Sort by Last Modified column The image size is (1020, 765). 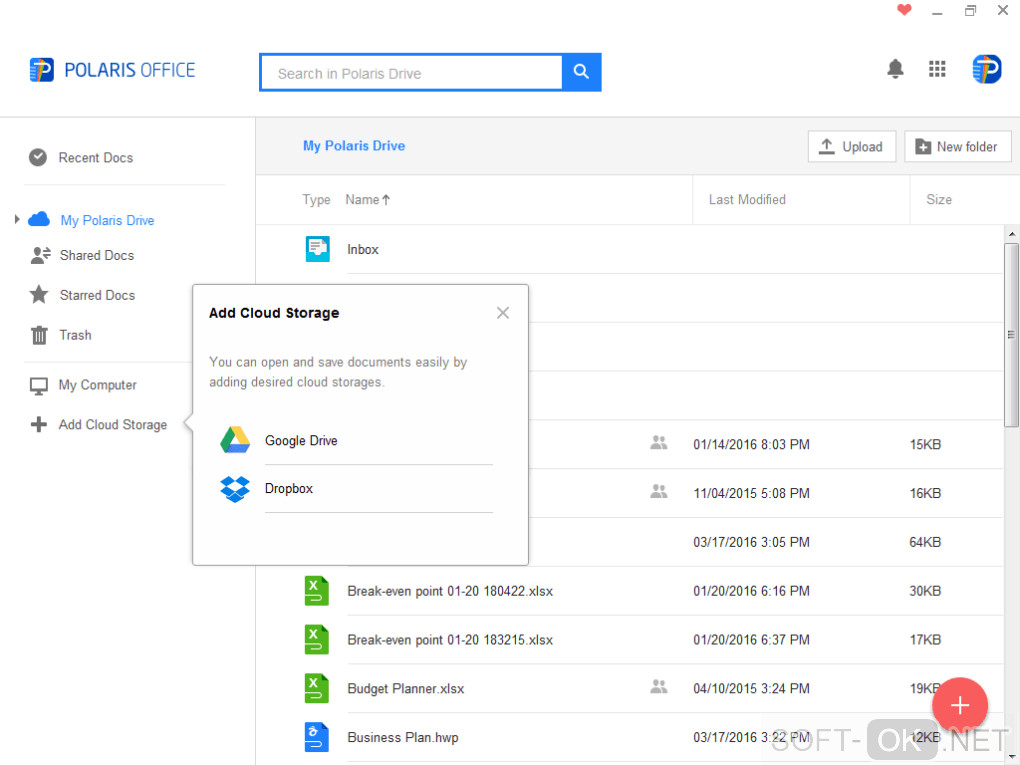pos(747,200)
